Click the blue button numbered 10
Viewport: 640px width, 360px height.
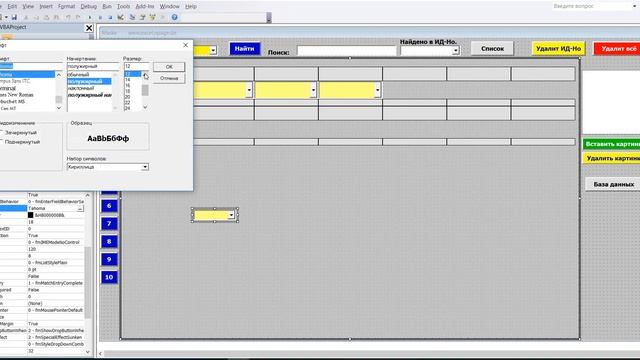109,277
